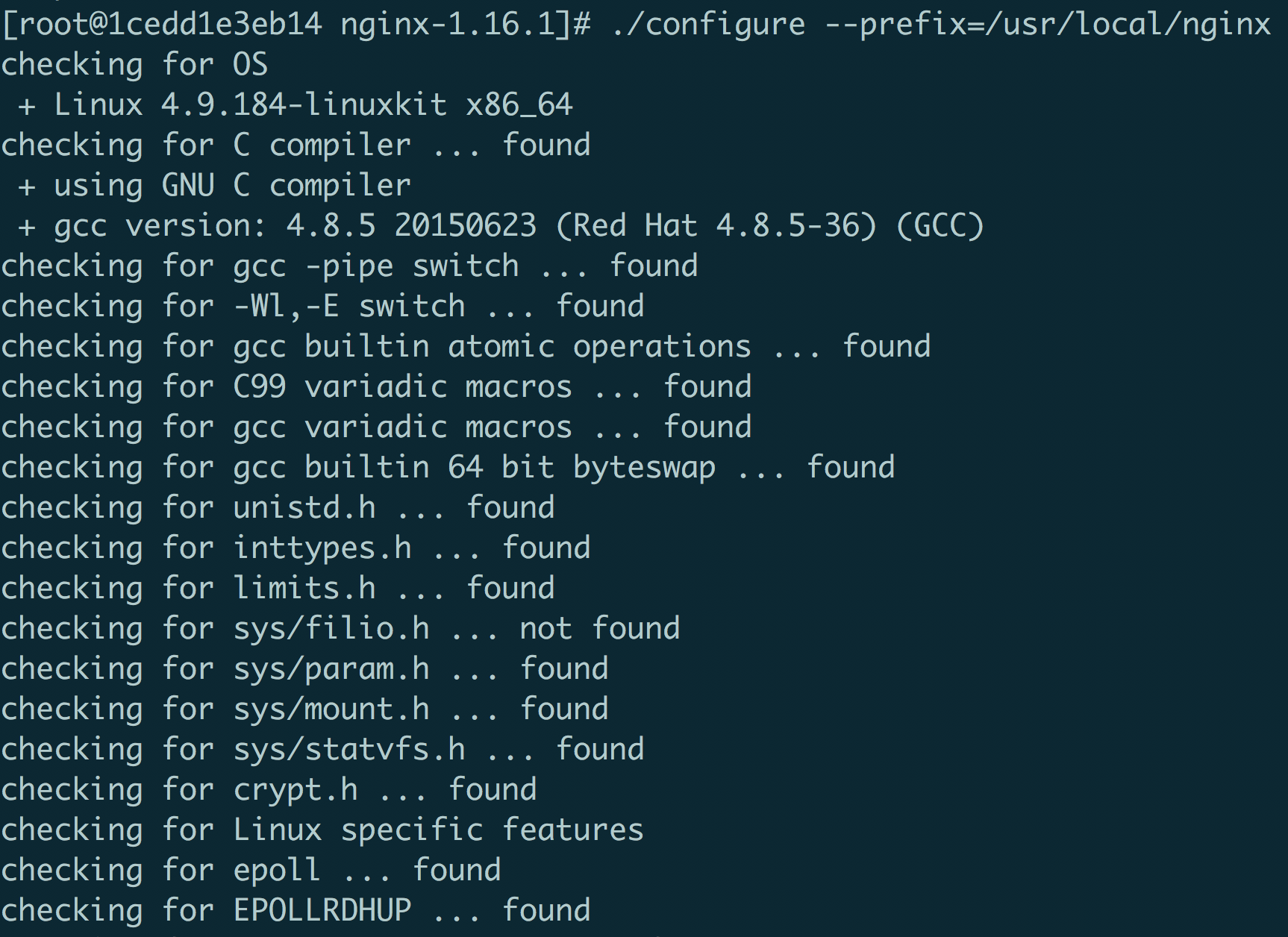1288x937 pixels.
Task: Click the Linux 4.9.184-linuxkit kernel text
Action: (x=313, y=104)
